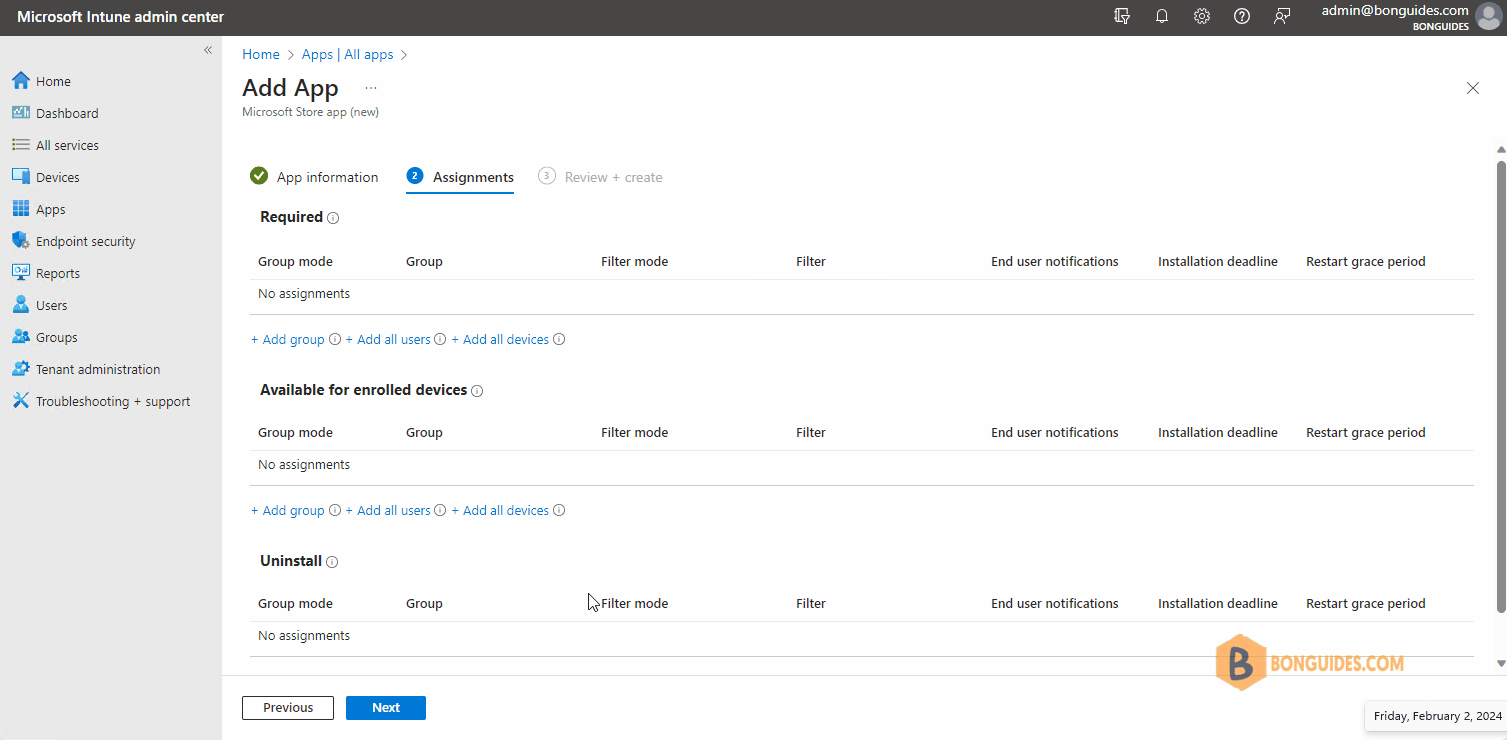The width and height of the screenshot is (1507, 740).
Task: Show info icon beside Available Add all devices
Action: pos(559,510)
